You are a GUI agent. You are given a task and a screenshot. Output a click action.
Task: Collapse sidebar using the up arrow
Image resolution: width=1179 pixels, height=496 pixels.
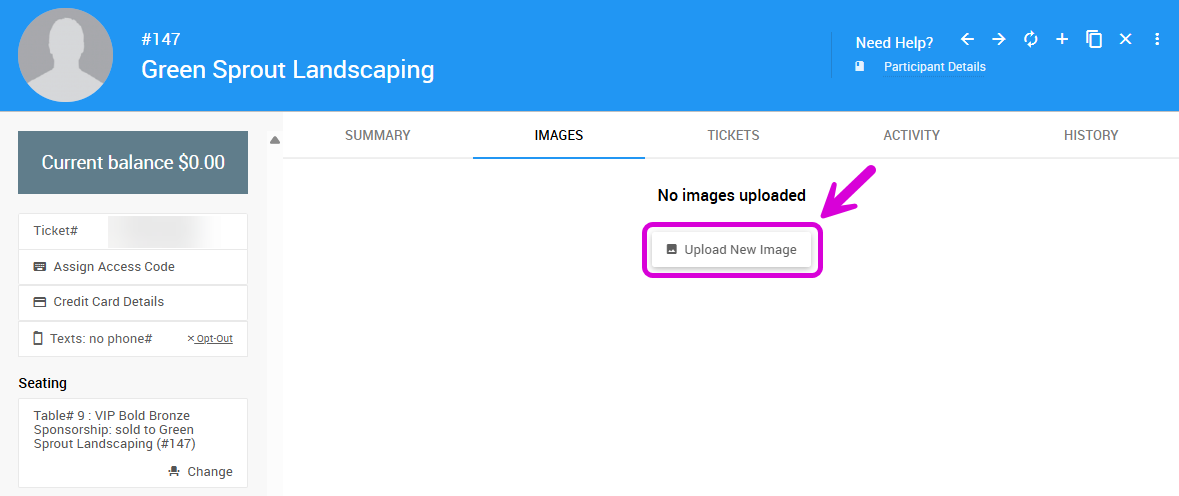(275, 140)
